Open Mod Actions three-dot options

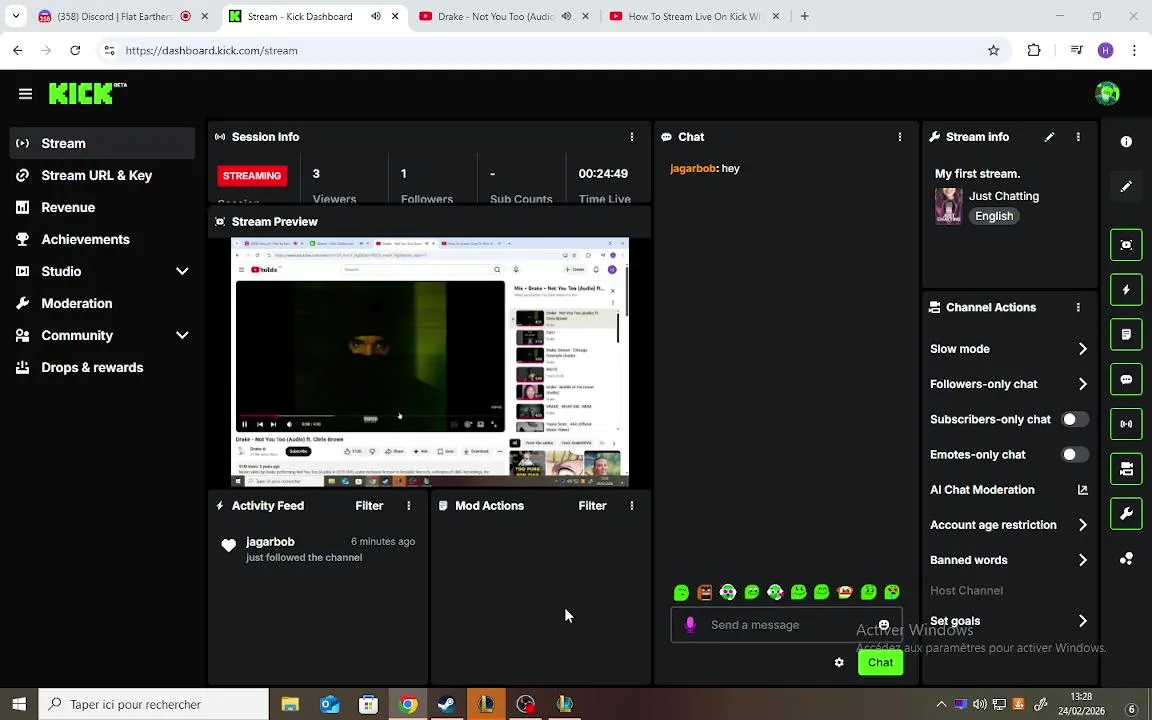pyautogui.click(x=632, y=505)
